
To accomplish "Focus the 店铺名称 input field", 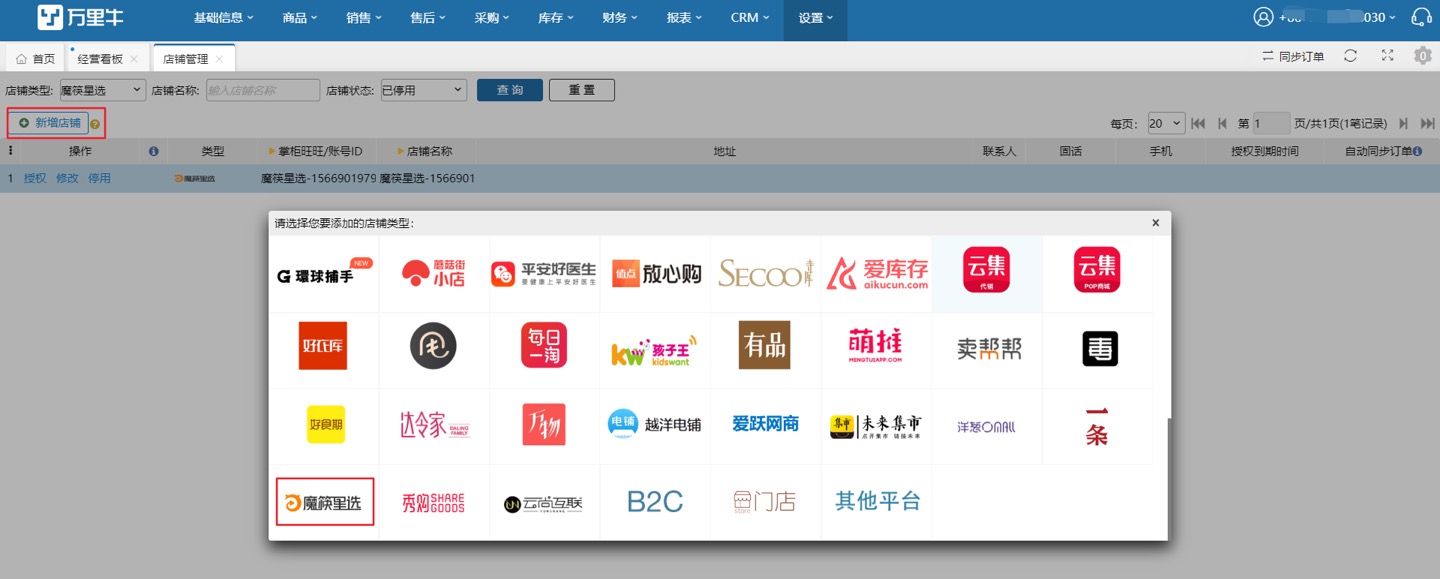I will 263,90.
